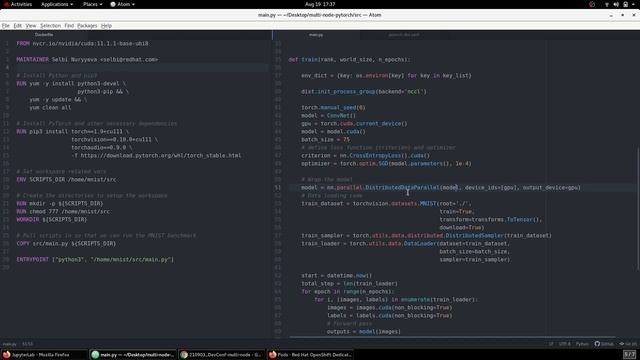Click the LF line ending selector
The height and width of the screenshot is (360, 640).
click(551, 344)
